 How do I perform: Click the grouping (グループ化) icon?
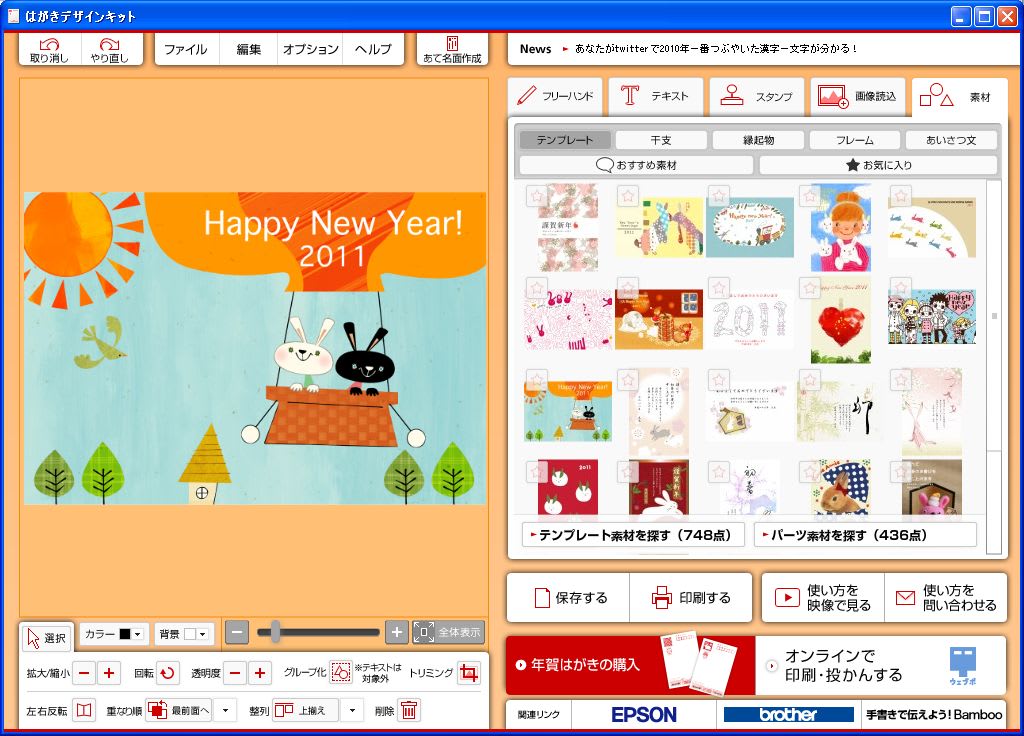coord(341,674)
